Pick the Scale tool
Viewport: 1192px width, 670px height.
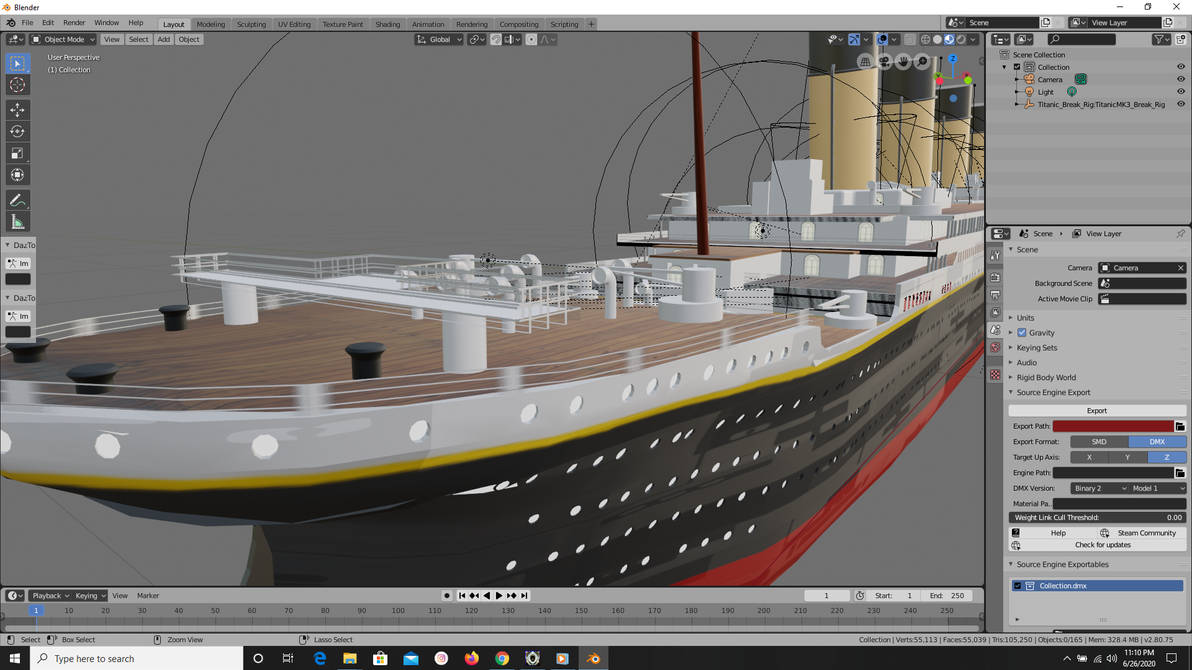point(17,153)
